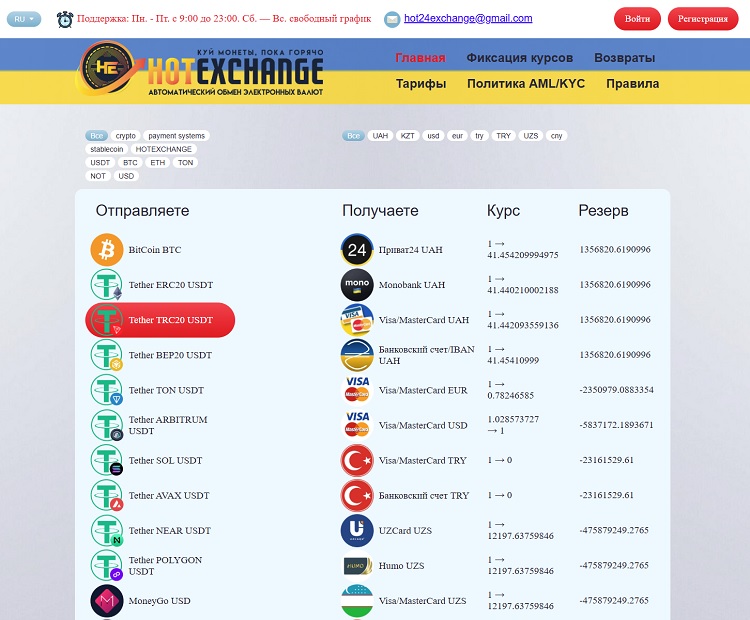The width and height of the screenshot is (750, 620).
Task: Filter receive currencies by cny
Action: tap(556, 136)
